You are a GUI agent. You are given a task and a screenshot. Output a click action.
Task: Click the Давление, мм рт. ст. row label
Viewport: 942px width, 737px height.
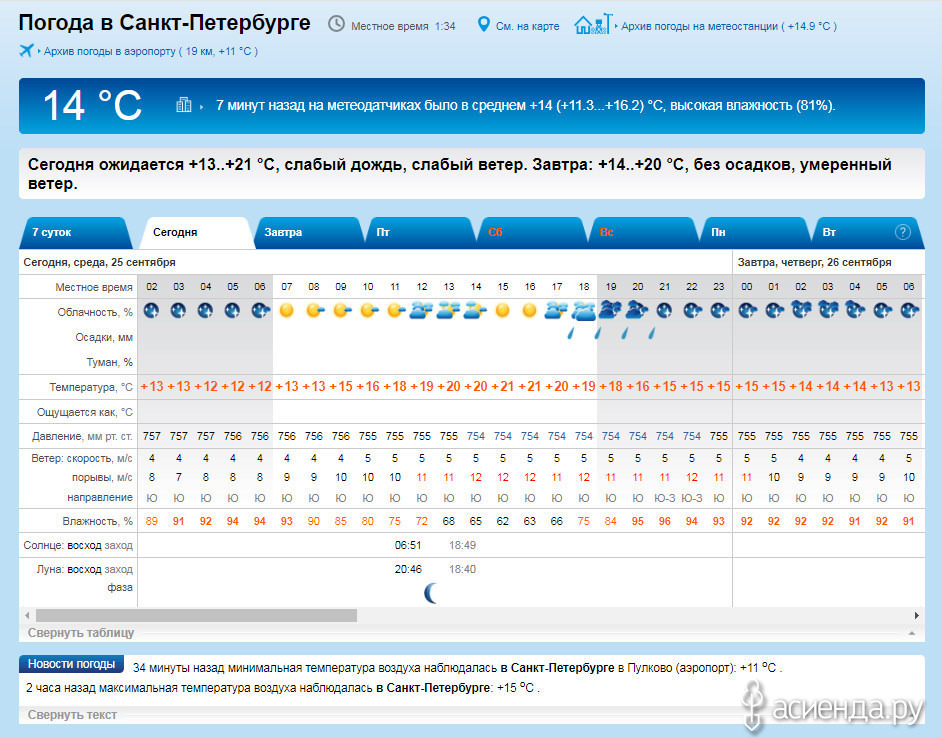click(82, 436)
